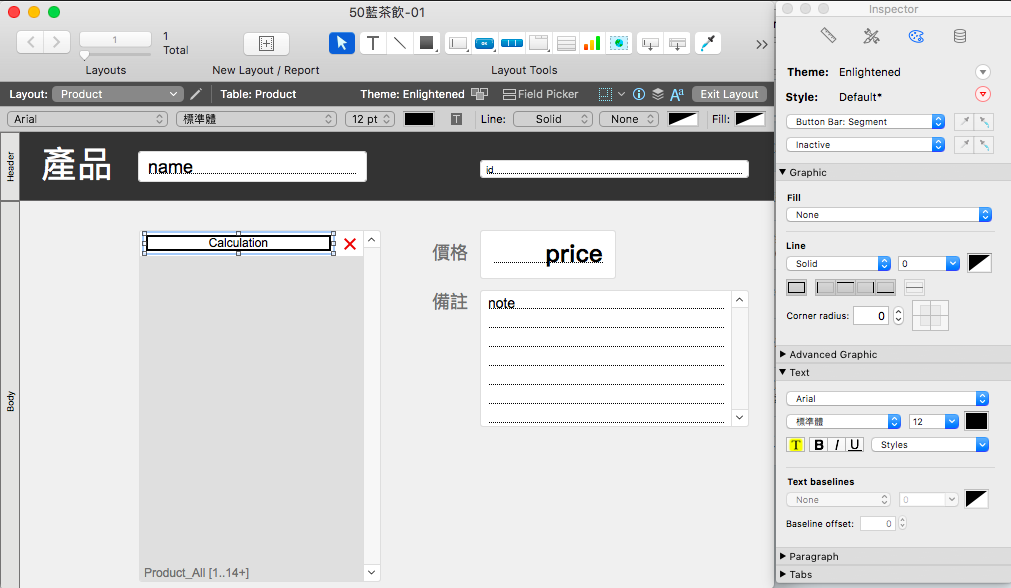Toggle the yellow text highlight button
This screenshot has width=1011, height=588.
tap(796, 445)
